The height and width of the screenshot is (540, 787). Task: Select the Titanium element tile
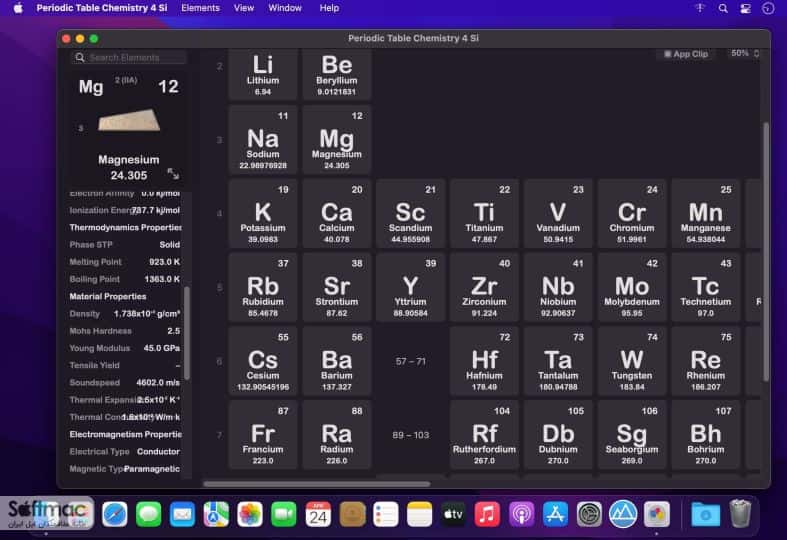[x=484, y=214]
